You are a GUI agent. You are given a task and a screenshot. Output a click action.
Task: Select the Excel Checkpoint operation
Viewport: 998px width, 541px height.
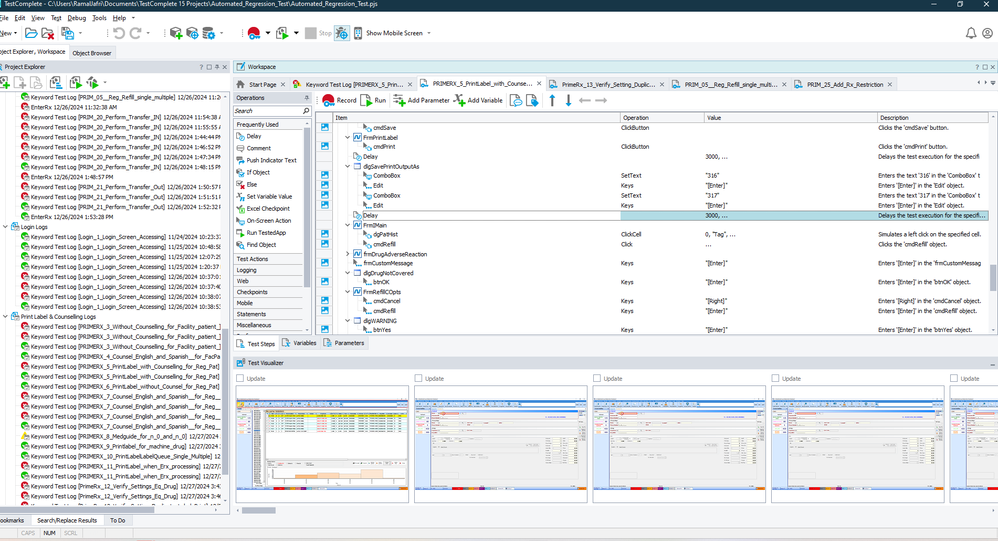[269, 208]
